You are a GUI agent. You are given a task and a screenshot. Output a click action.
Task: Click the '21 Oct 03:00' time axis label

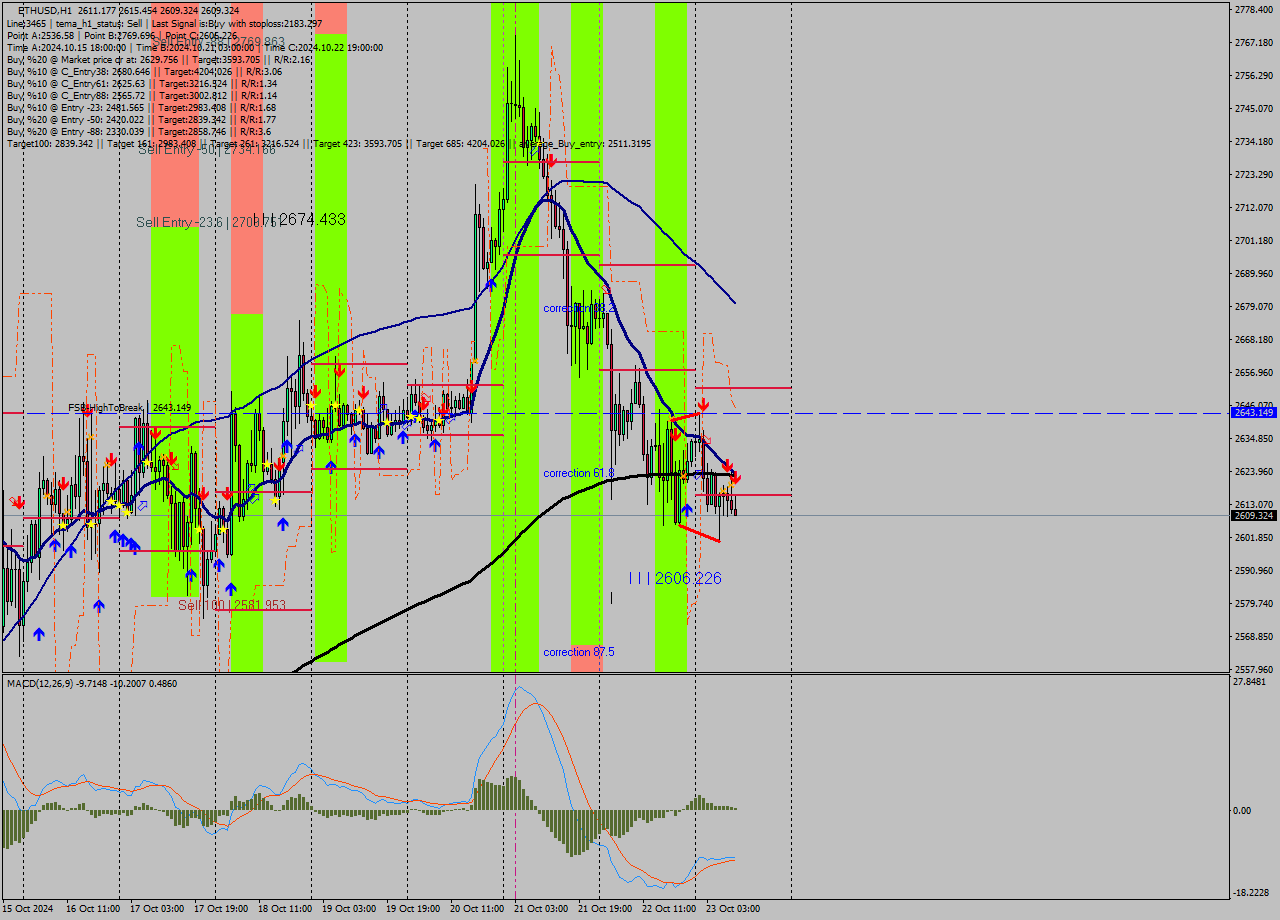coord(540,909)
